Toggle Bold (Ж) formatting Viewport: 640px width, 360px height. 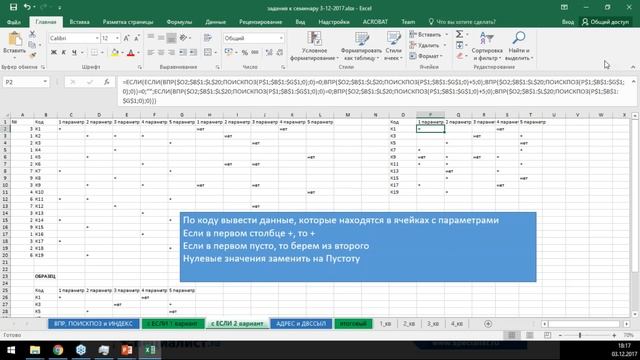coord(53,53)
